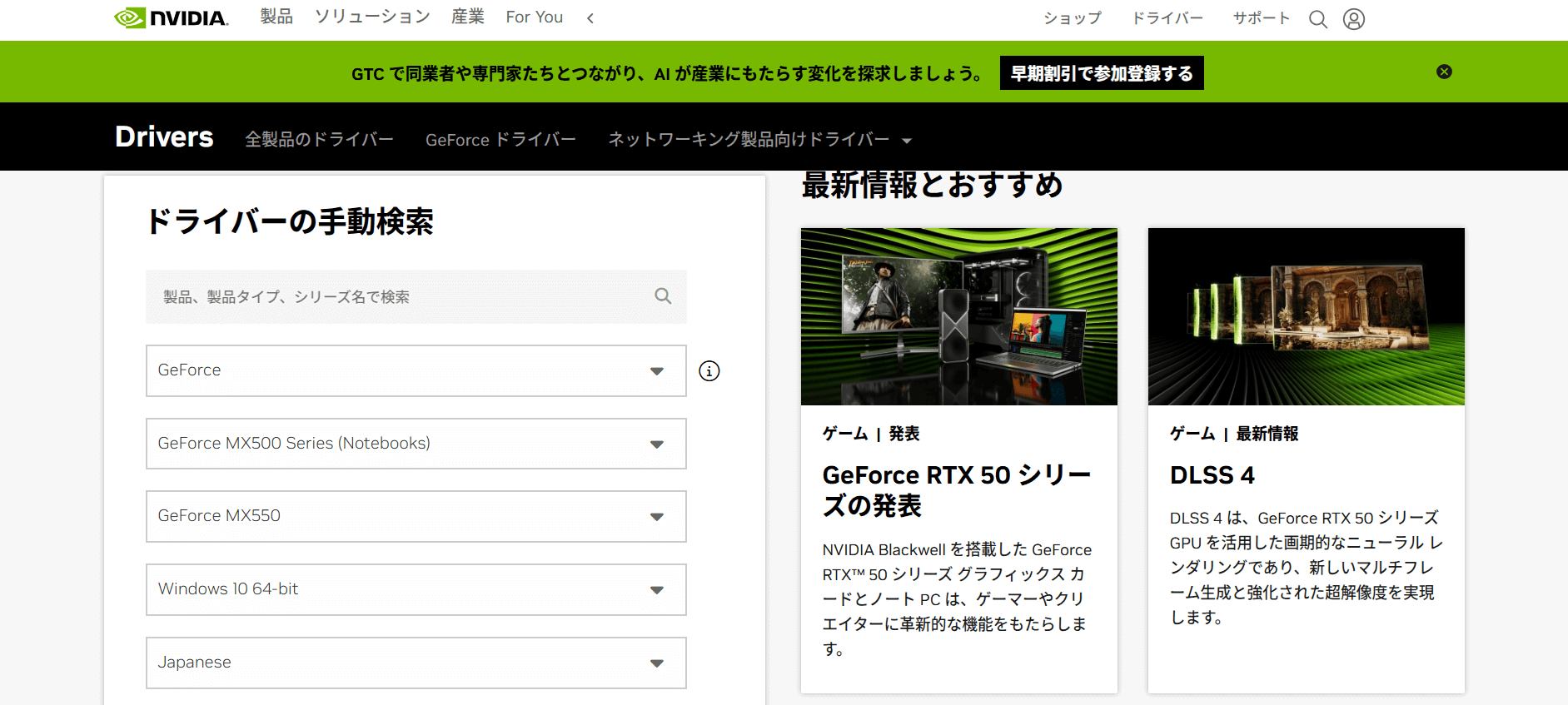Image resolution: width=1568 pixels, height=705 pixels.
Task: Open the GeForce product type dropdown
Action: (416, 370)
